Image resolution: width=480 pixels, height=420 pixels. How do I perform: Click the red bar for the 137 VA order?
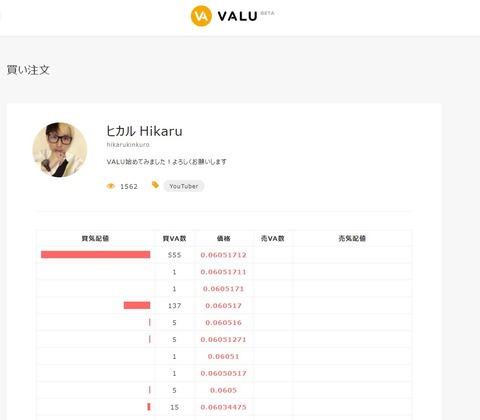tap(137, 305)
